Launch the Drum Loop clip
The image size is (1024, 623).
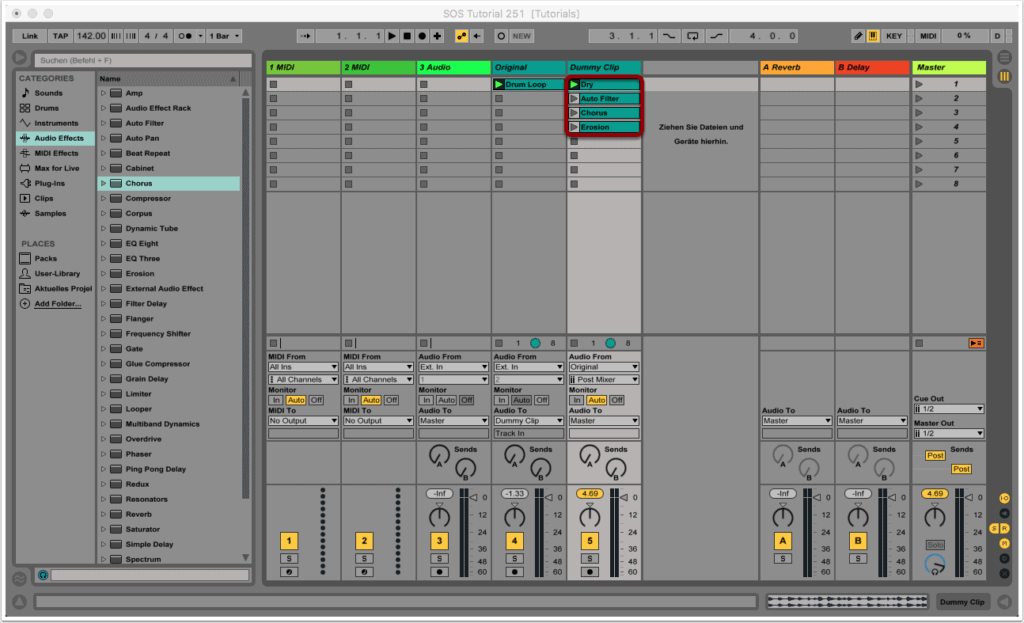pyautogui.click(x=499, y=85)
